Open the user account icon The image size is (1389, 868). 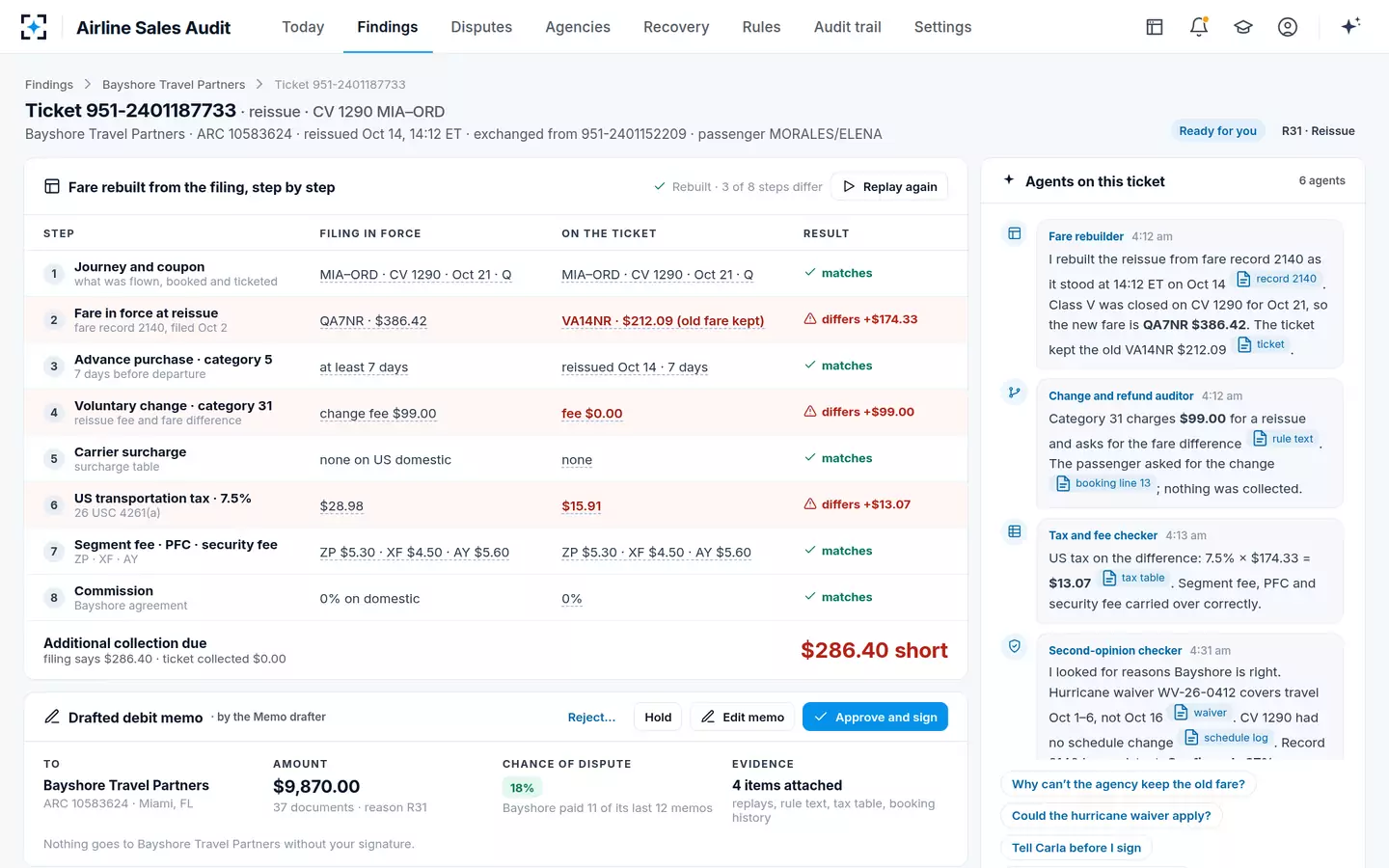1288,27
